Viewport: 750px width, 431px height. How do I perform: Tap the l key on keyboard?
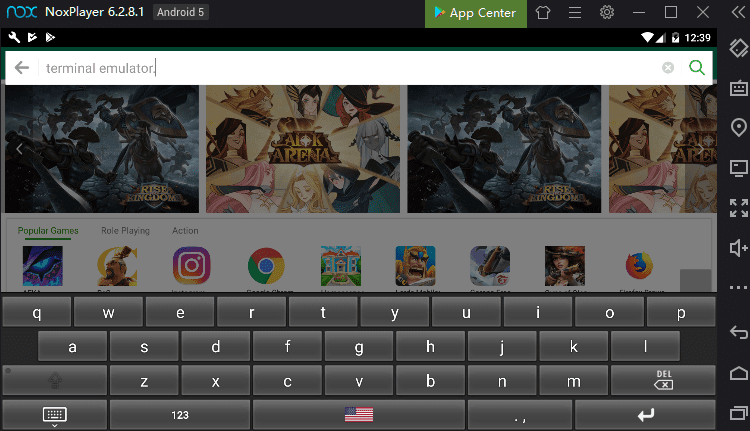(x=645, y=346)
